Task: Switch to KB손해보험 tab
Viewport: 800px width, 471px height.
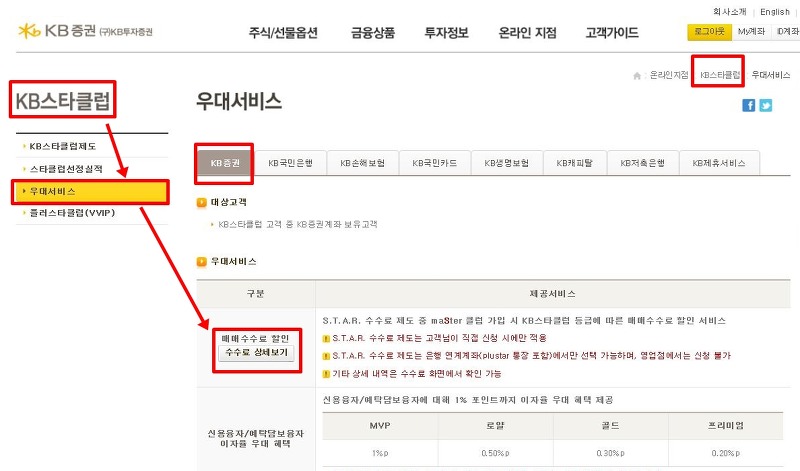Action: [x=362, y=163]
